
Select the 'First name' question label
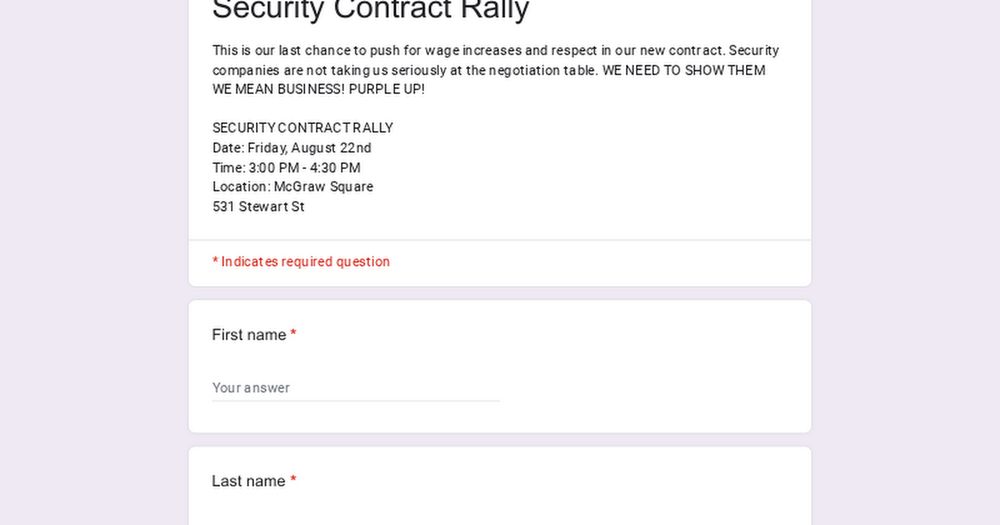click(249, 335)
